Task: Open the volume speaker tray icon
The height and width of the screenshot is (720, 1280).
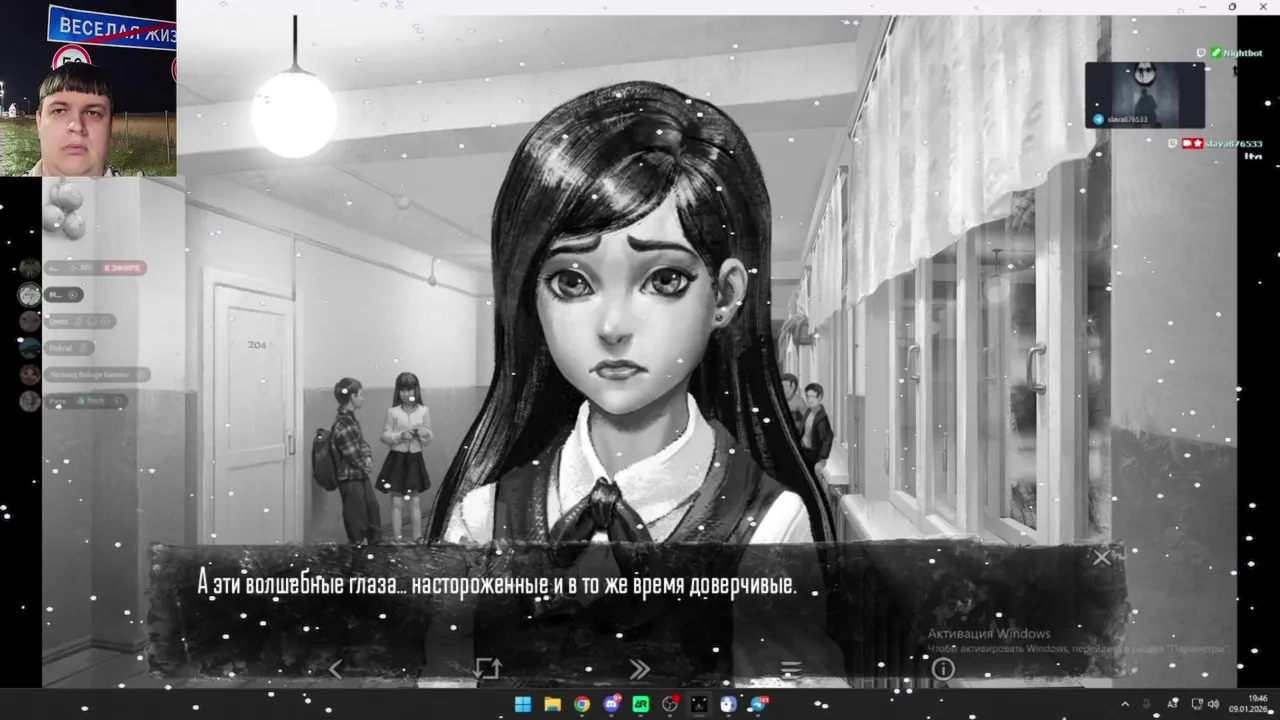Action: point(1213,704)
